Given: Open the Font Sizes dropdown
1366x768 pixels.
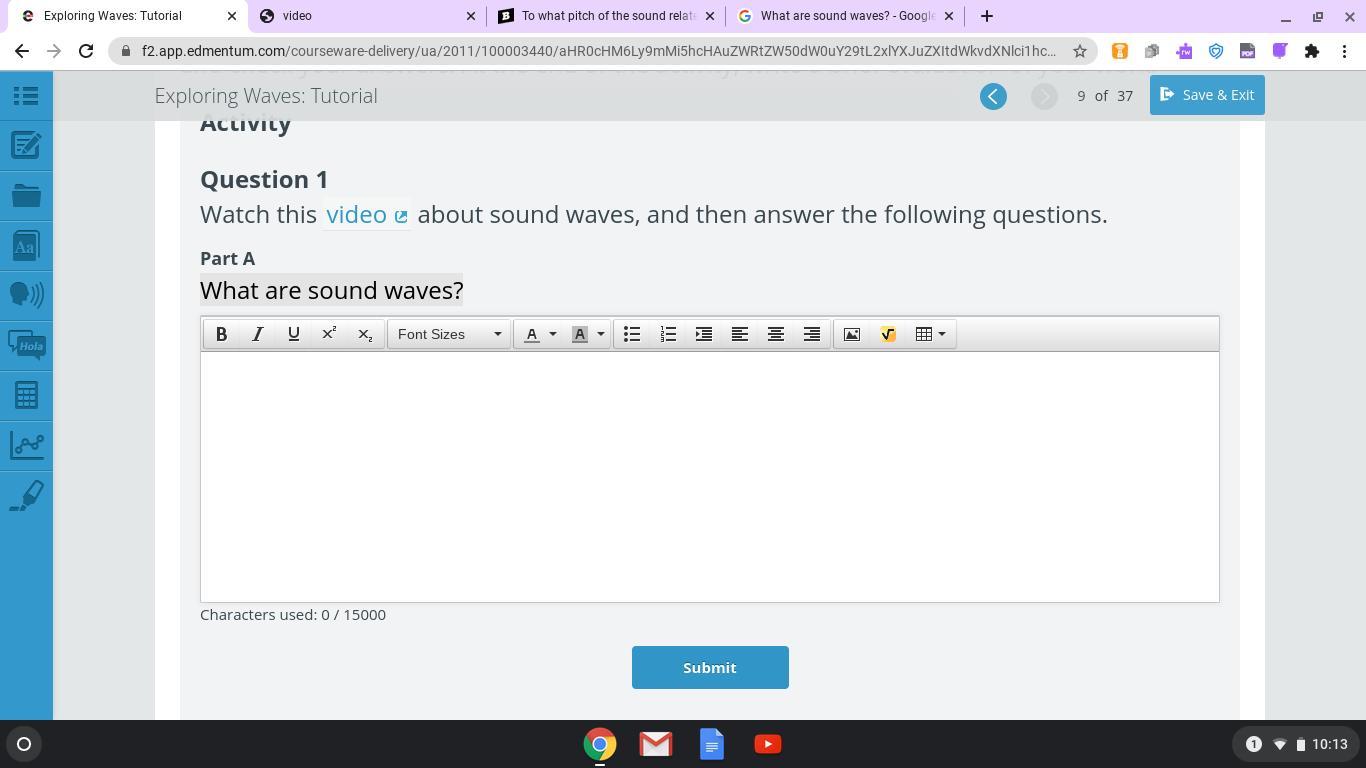Looking at the screenshot, I should (x=449, y=334).
